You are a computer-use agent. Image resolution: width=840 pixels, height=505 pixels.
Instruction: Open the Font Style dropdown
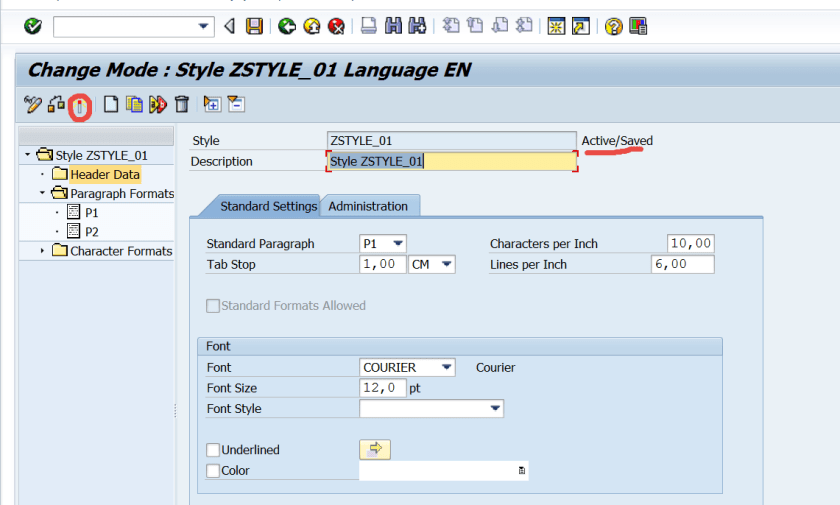coord(494,408)
